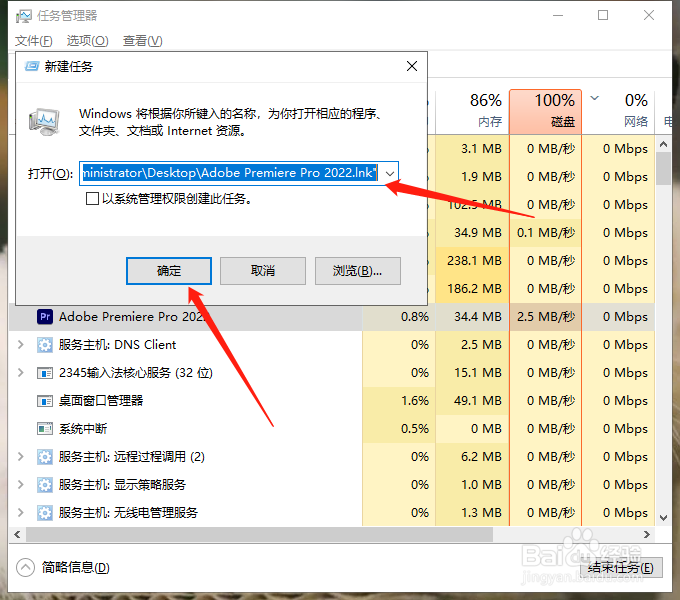
Task: Select the 系统中断 process name
Action: point(83,429)
